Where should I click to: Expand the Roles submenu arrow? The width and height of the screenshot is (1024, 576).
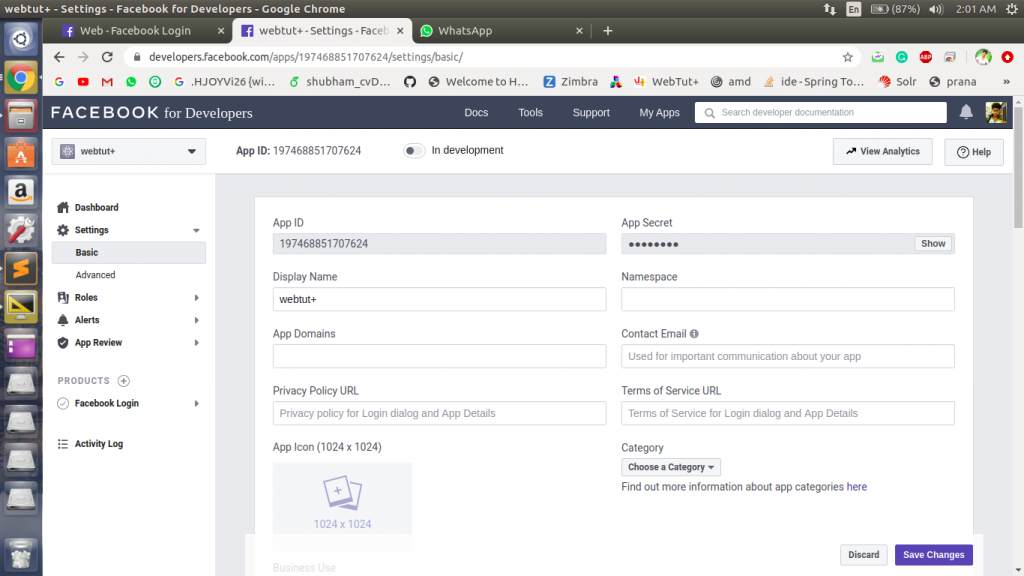pos(196,298)
